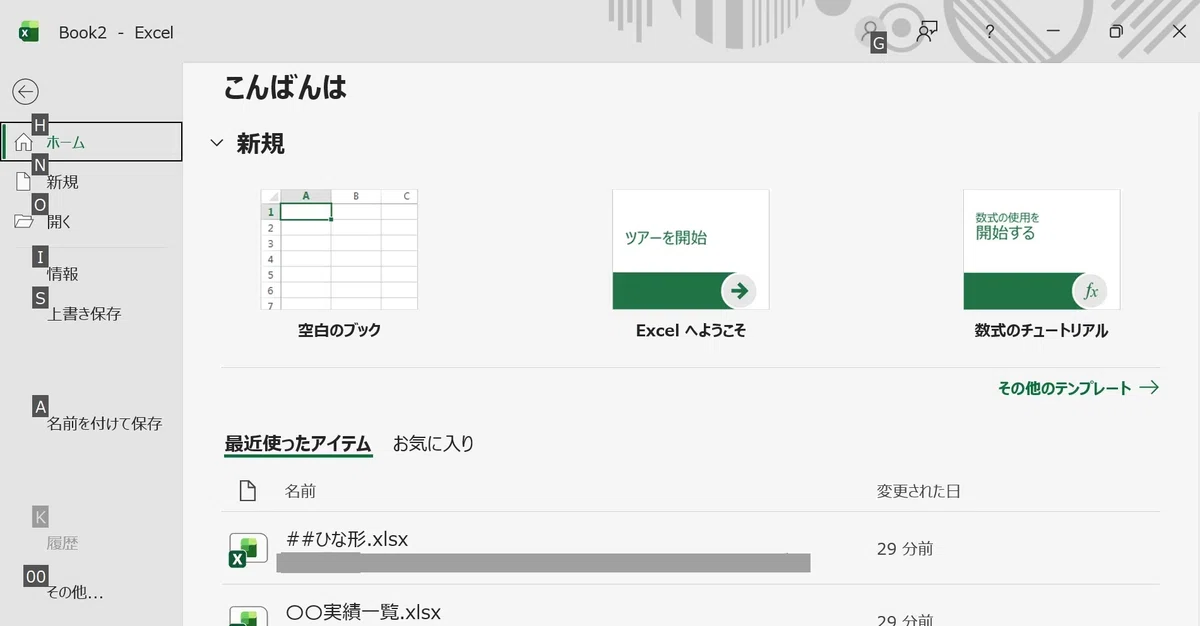The height and width of the screenshot is (626, 1200).
Task: Open the feedback person icon in title bar
Action: [x=927, y=31]
